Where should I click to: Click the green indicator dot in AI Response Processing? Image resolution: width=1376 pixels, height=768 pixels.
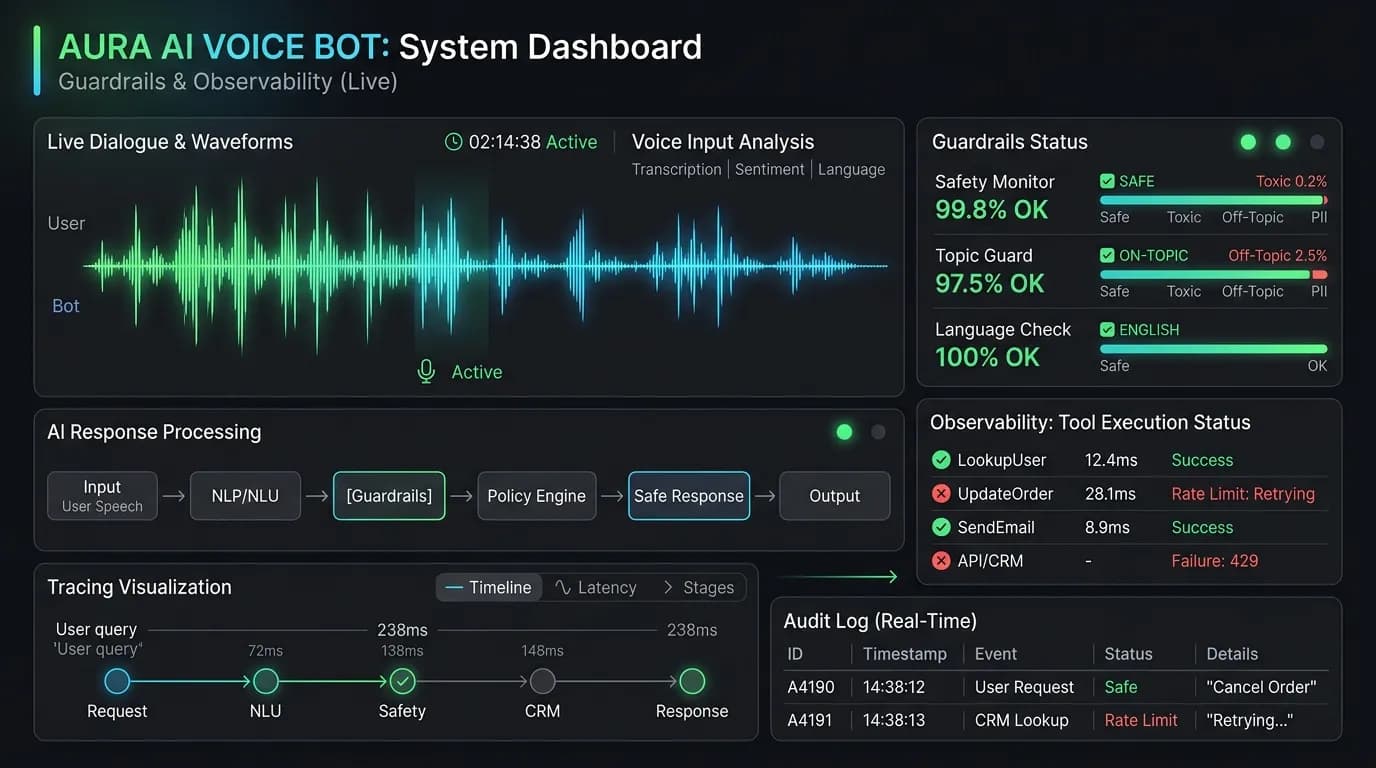[844, 432]
